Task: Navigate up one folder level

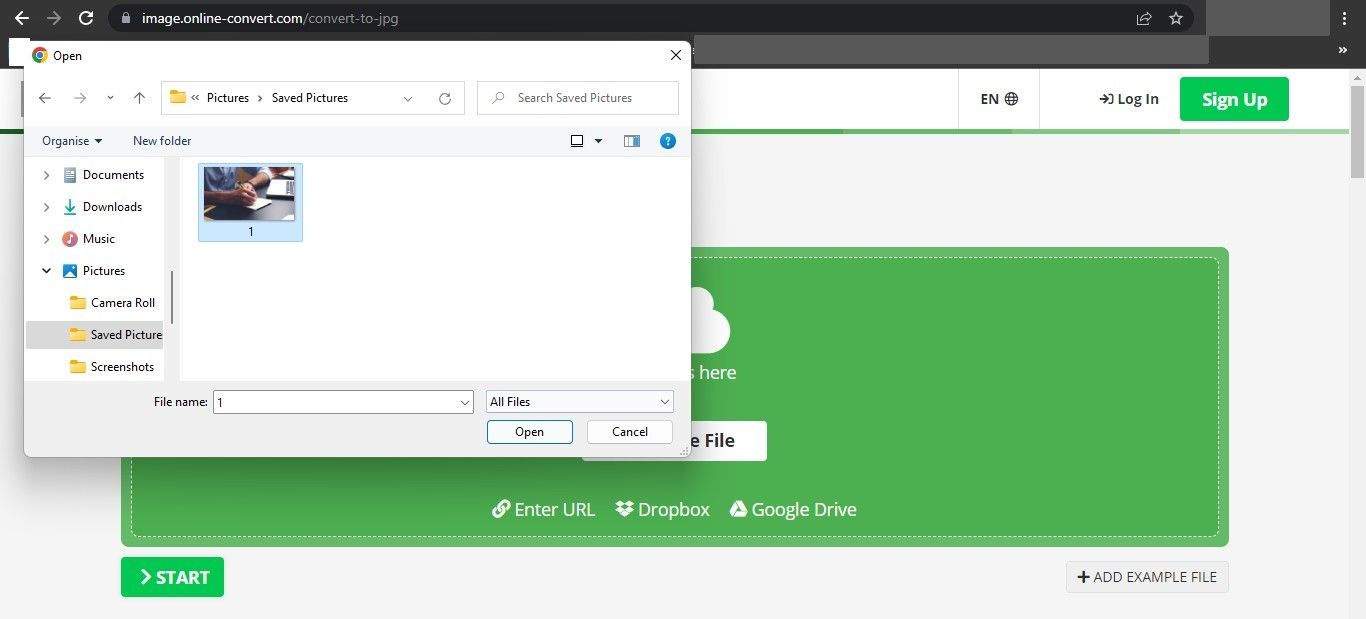Action: tap(139, 97)
